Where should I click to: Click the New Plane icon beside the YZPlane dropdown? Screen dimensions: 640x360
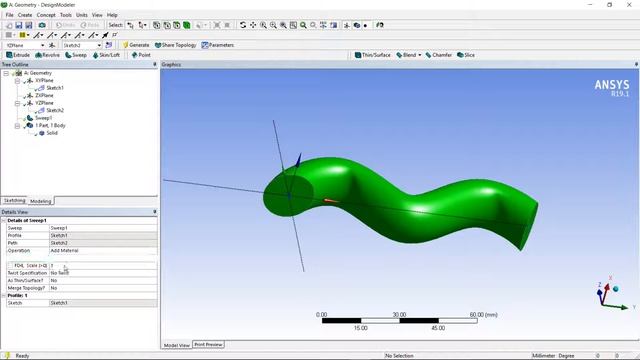point(52,45)
